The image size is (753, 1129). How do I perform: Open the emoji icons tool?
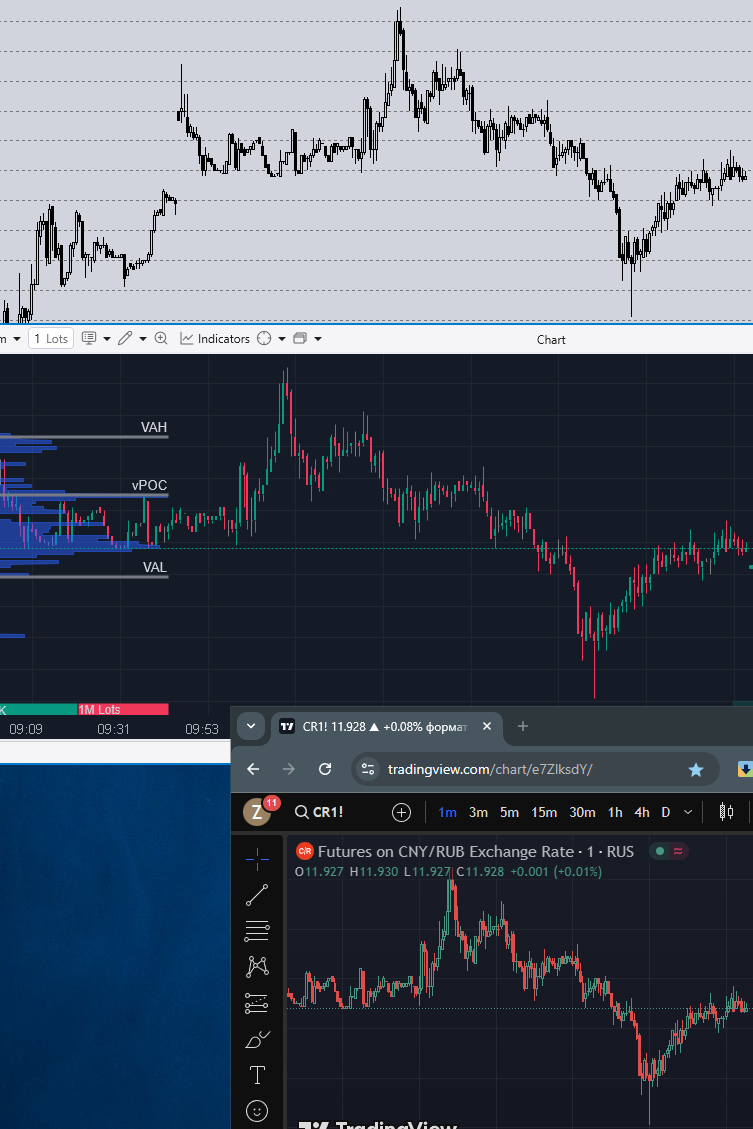click(x=257, y=1111)
